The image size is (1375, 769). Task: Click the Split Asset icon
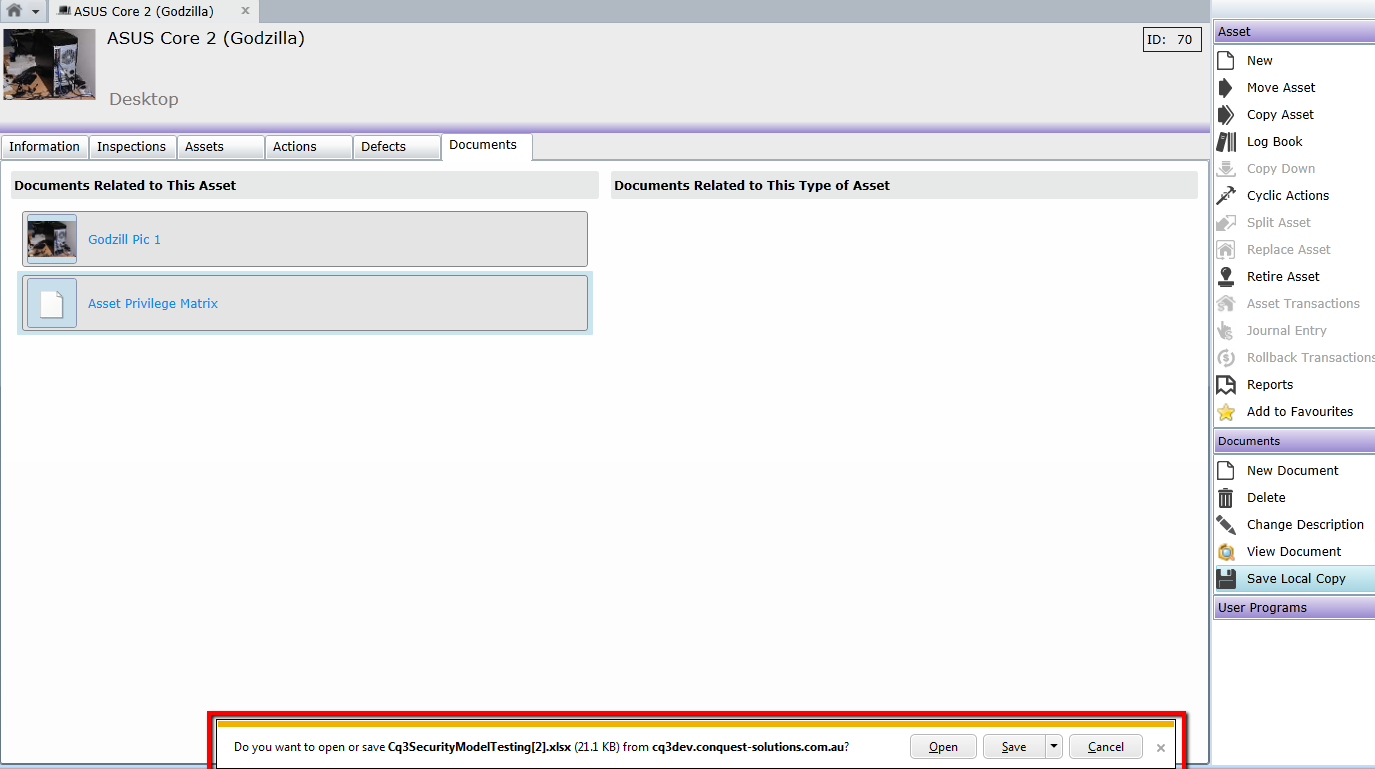1225,222
